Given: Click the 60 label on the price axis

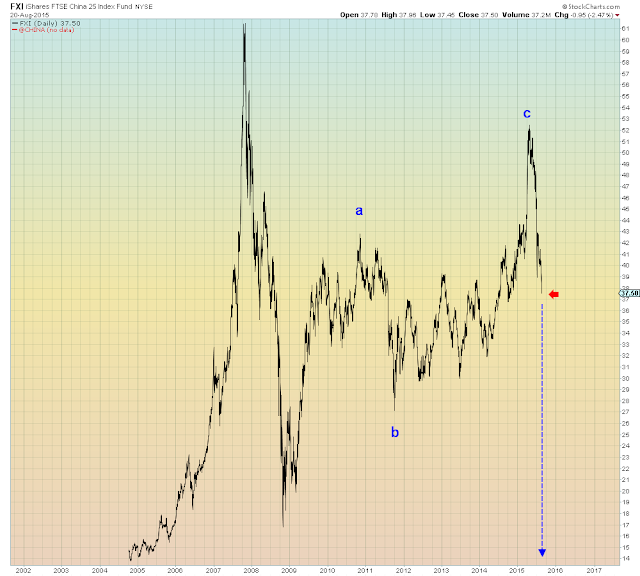Looking at the screenshot, I should [x=625, y=40].
